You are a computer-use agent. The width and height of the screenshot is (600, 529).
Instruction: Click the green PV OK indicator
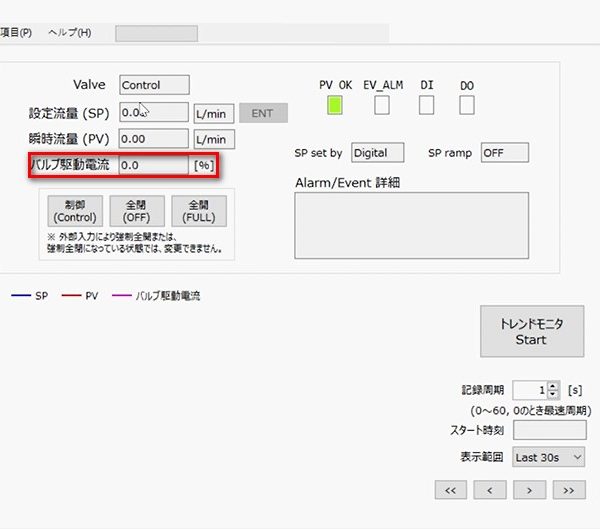335,104
